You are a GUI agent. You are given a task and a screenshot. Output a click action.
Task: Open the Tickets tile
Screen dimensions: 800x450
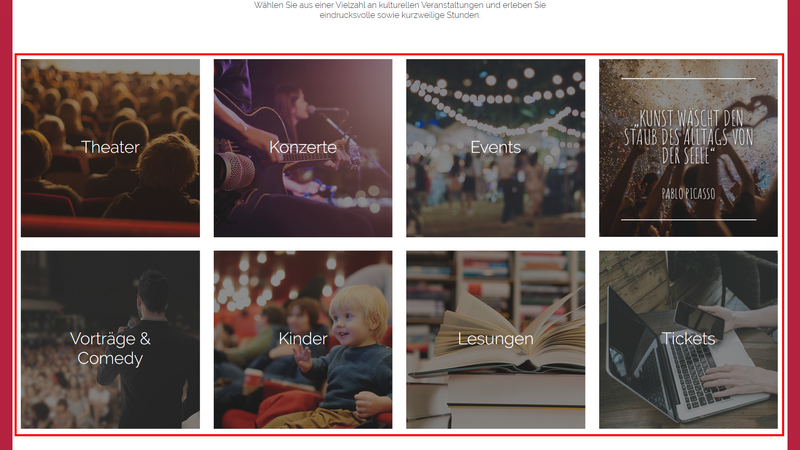click(x=688, y=339)
